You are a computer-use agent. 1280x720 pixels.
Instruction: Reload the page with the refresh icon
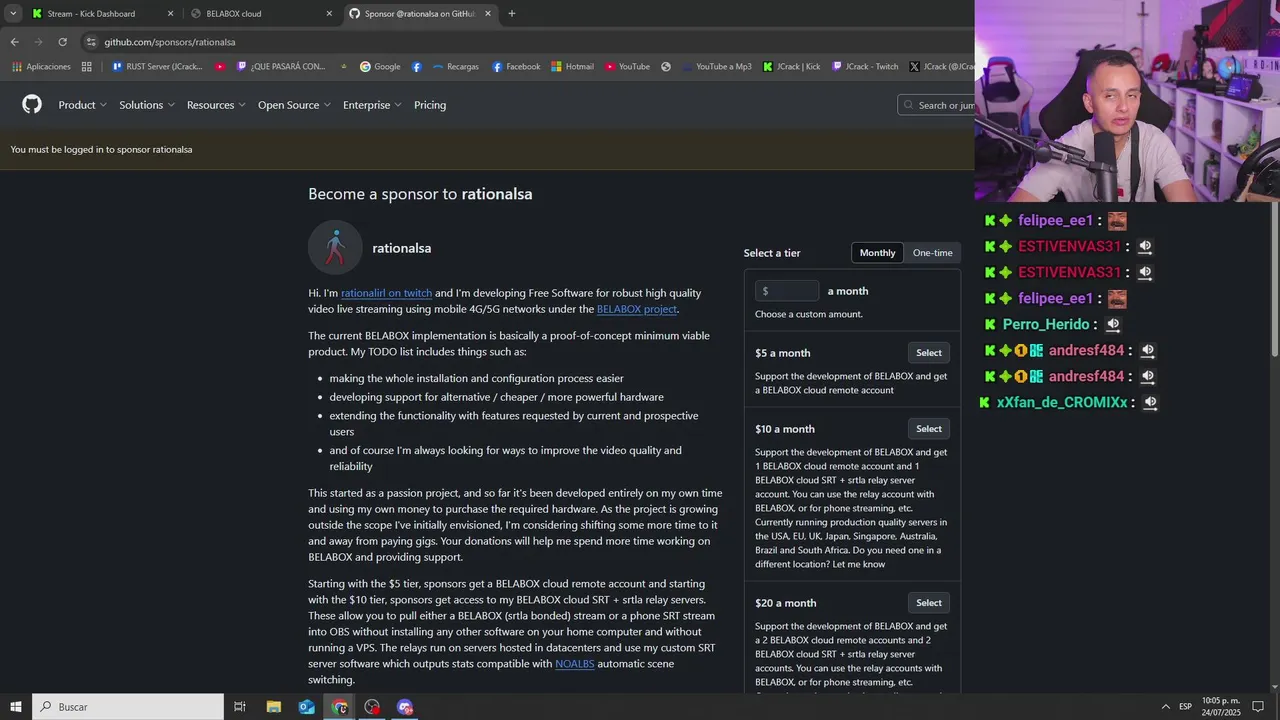click(x=62, y=42)
